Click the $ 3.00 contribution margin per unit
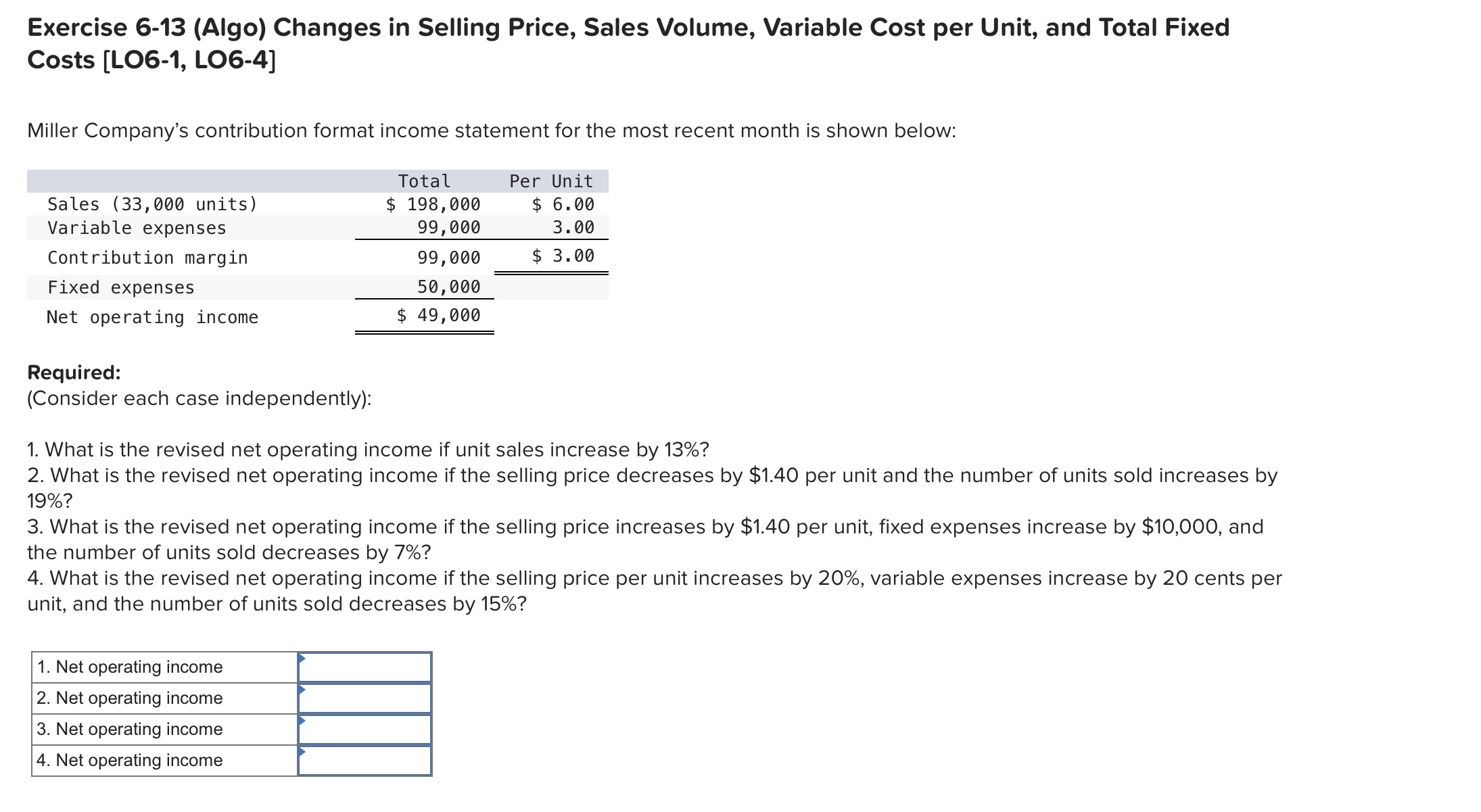Viewport: 1481px width, 812px height. 563,256
